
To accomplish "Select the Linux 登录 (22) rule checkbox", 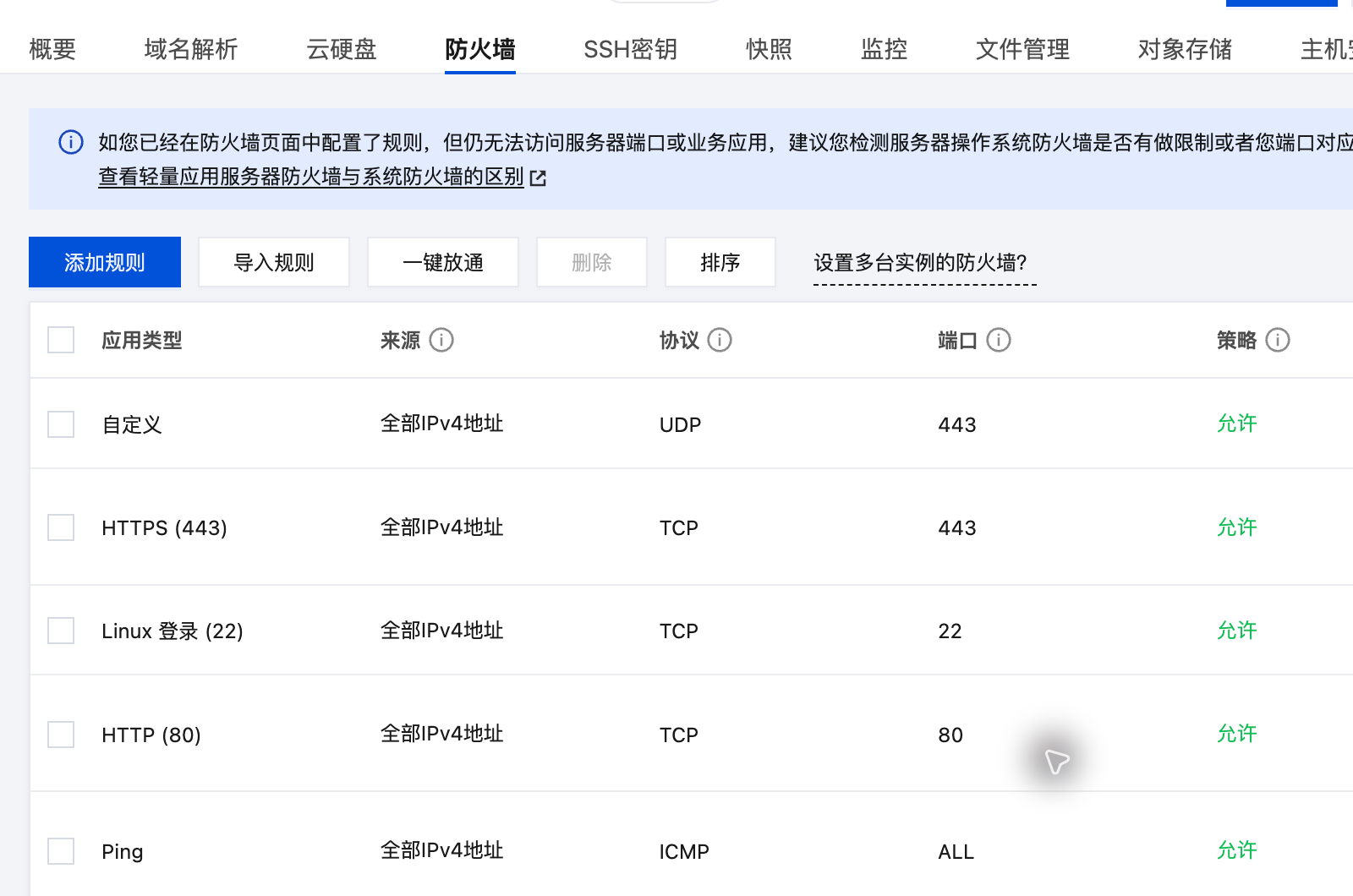I will click(x=61, y=631).
